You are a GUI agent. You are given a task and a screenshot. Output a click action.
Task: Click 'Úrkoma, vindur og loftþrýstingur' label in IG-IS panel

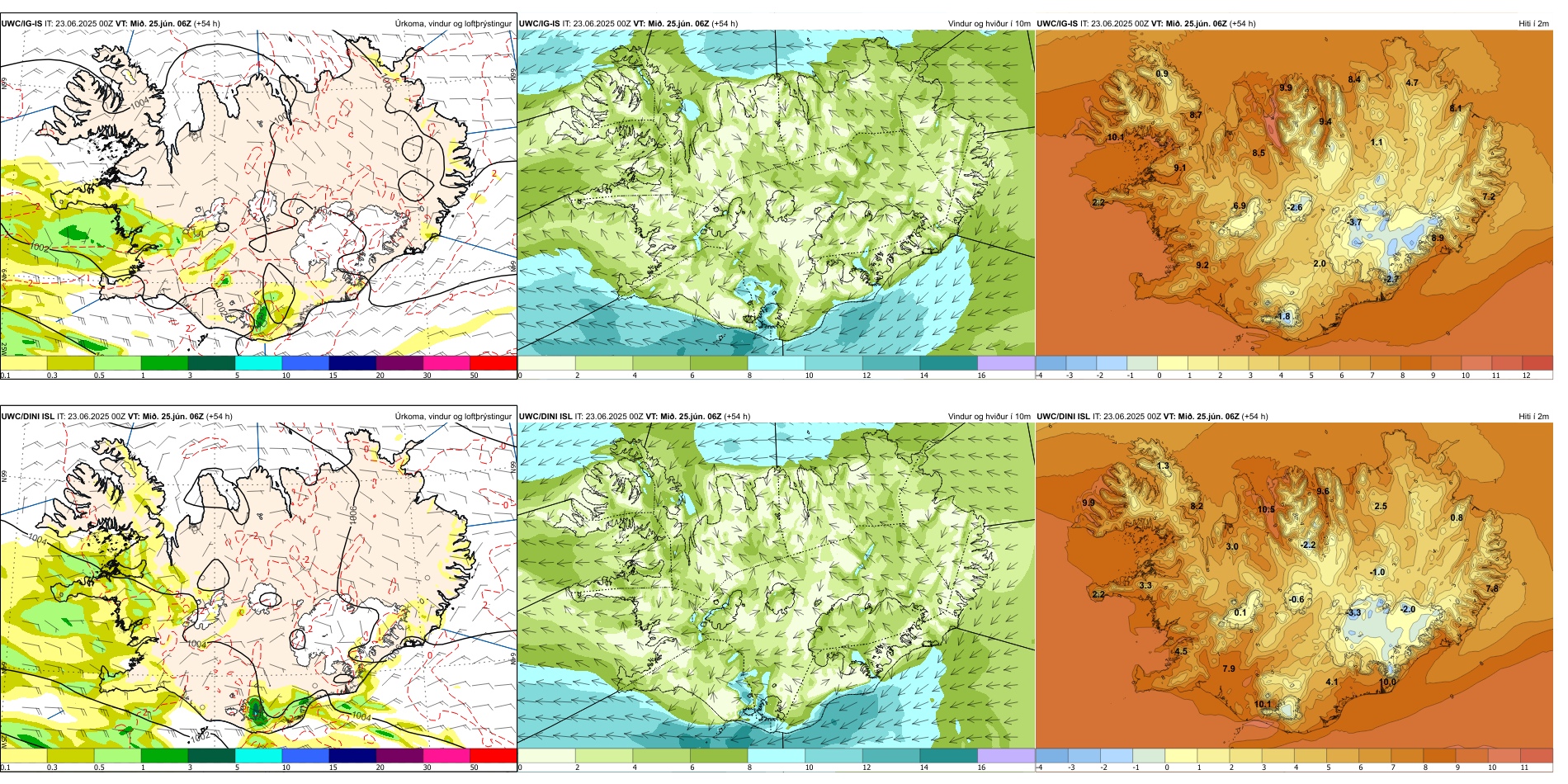pos(453,24)
